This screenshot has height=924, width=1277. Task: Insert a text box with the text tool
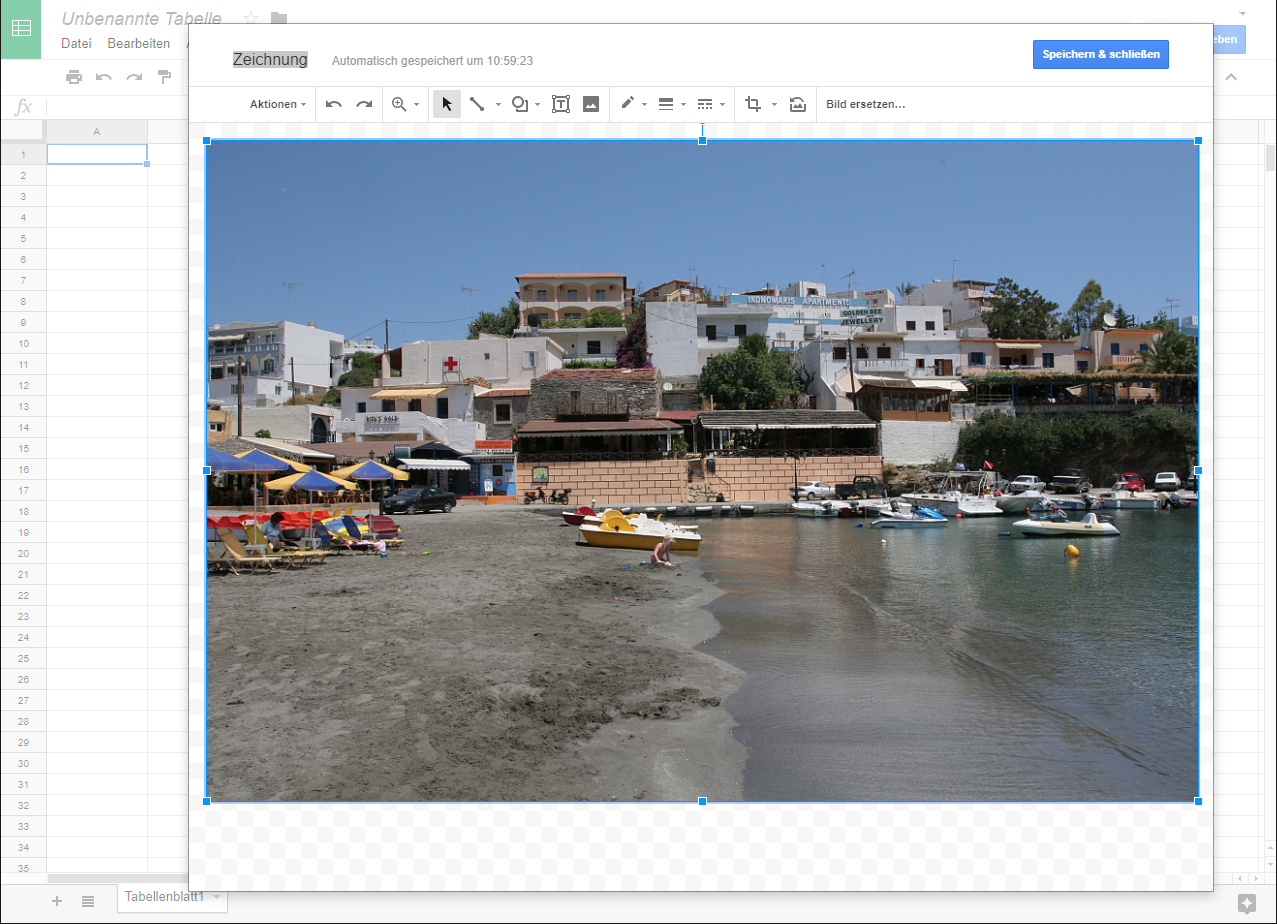[x=561, y=104]
